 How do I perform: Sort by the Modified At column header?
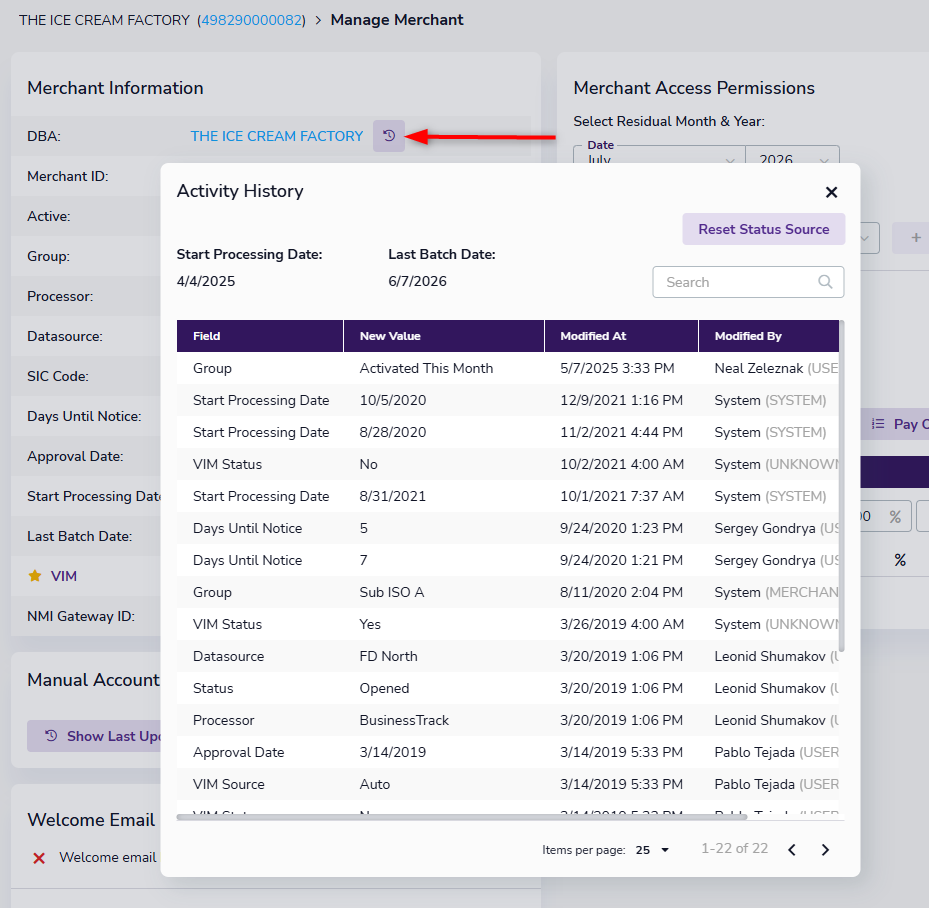[622, 336]
